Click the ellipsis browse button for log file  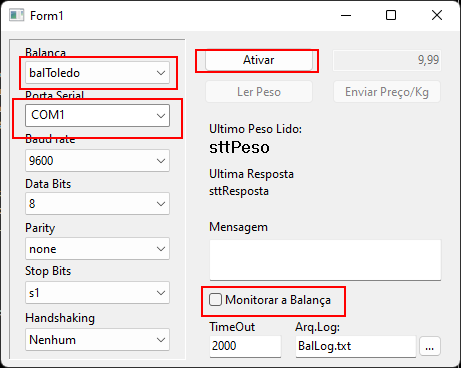pyautogui.click(x=430, y=346)
